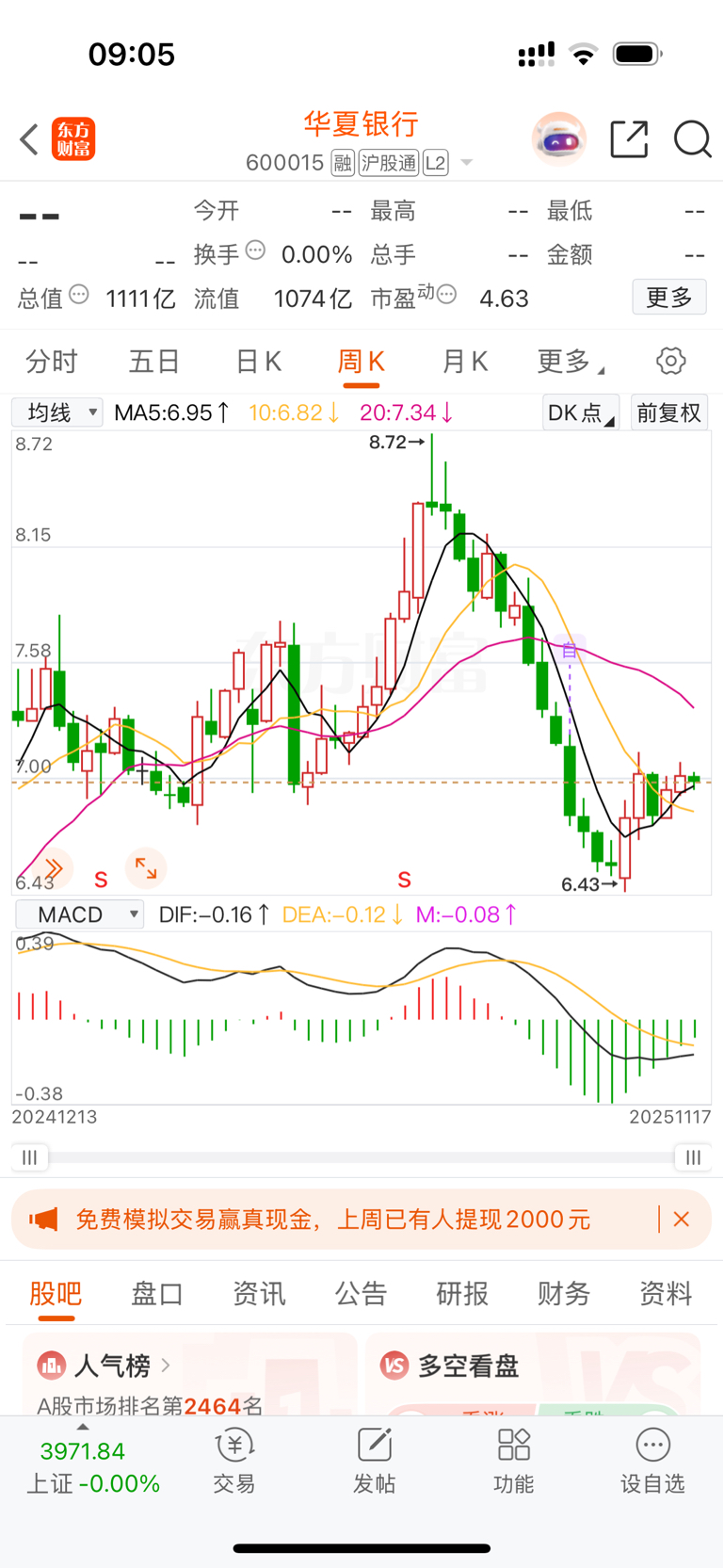Screen dimensions: 724x1568
Task: Tap the 多空看盘 VS icon
Action: click(394, 1365)
